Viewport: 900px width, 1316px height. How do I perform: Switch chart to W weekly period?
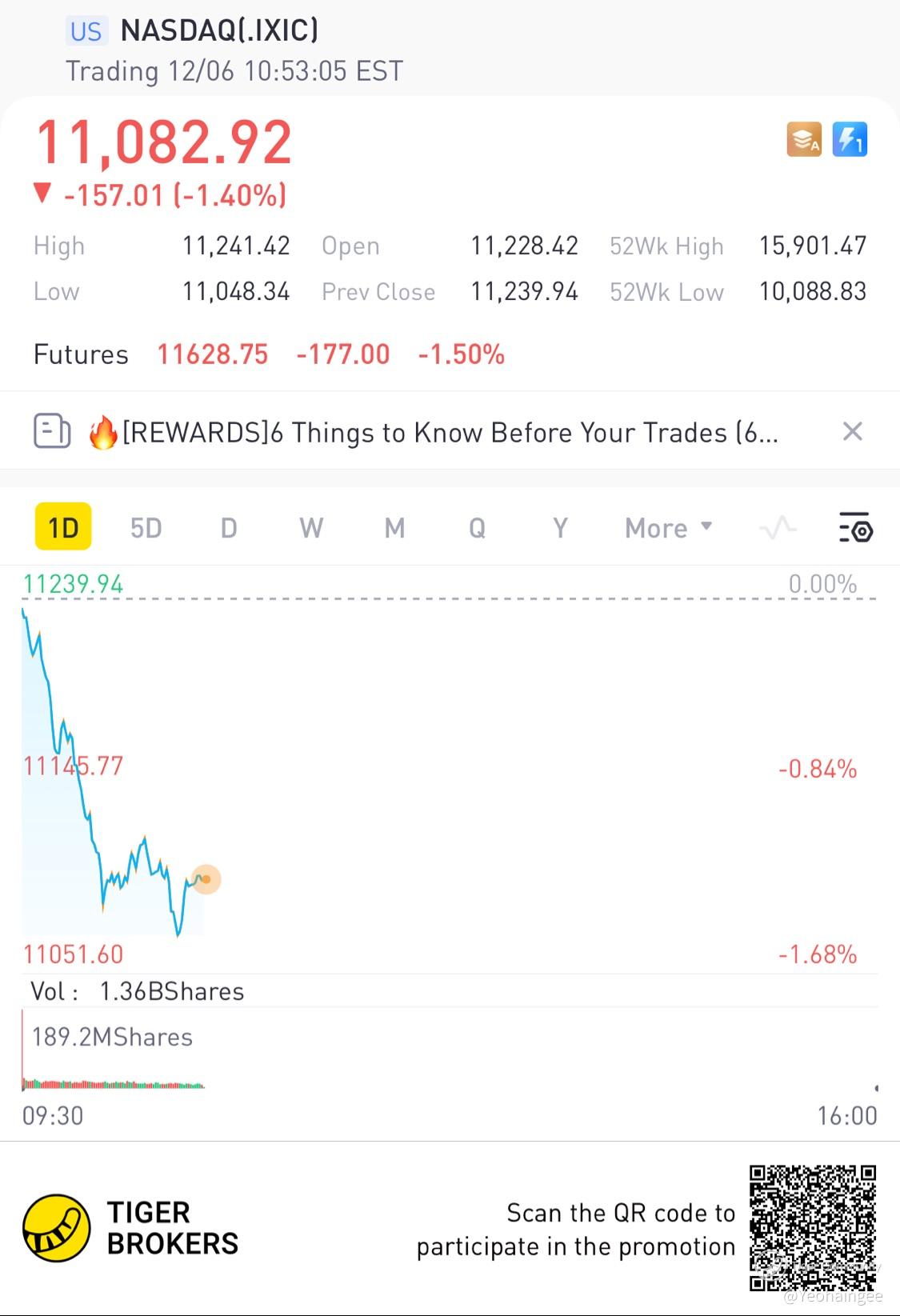tap(311, 528)
